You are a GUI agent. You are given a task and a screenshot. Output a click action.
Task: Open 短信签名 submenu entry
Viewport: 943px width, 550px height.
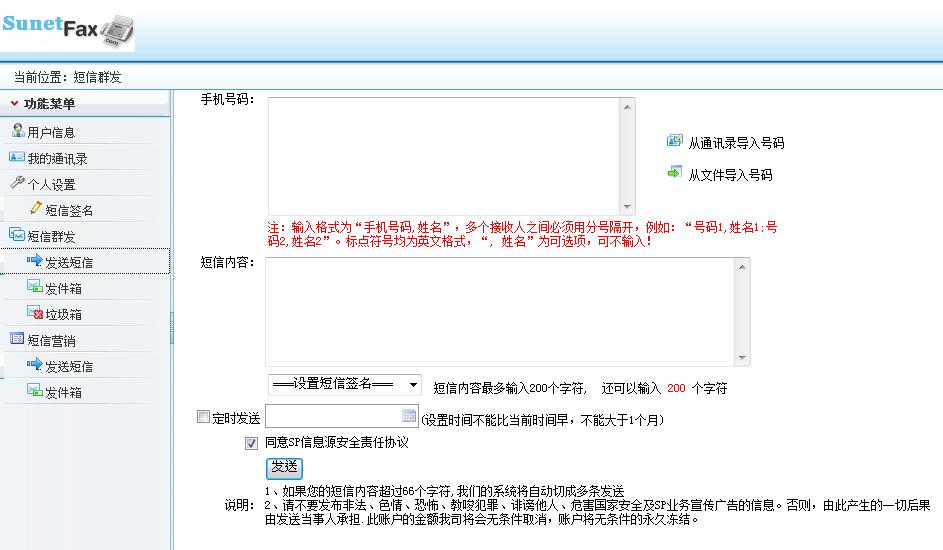click(69, 210)
